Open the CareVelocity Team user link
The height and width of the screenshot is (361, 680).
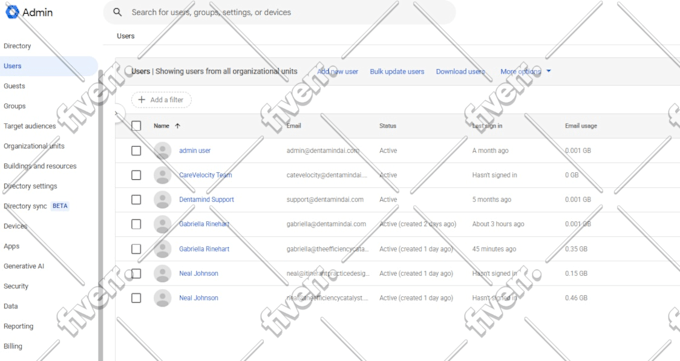(x=206, y=175)
